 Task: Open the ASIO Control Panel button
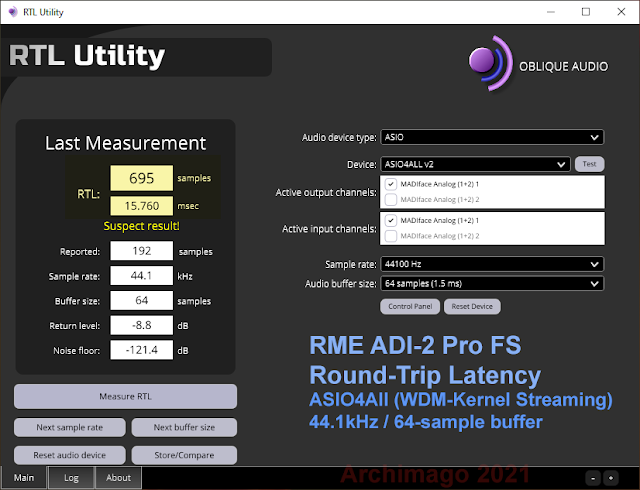410,307
